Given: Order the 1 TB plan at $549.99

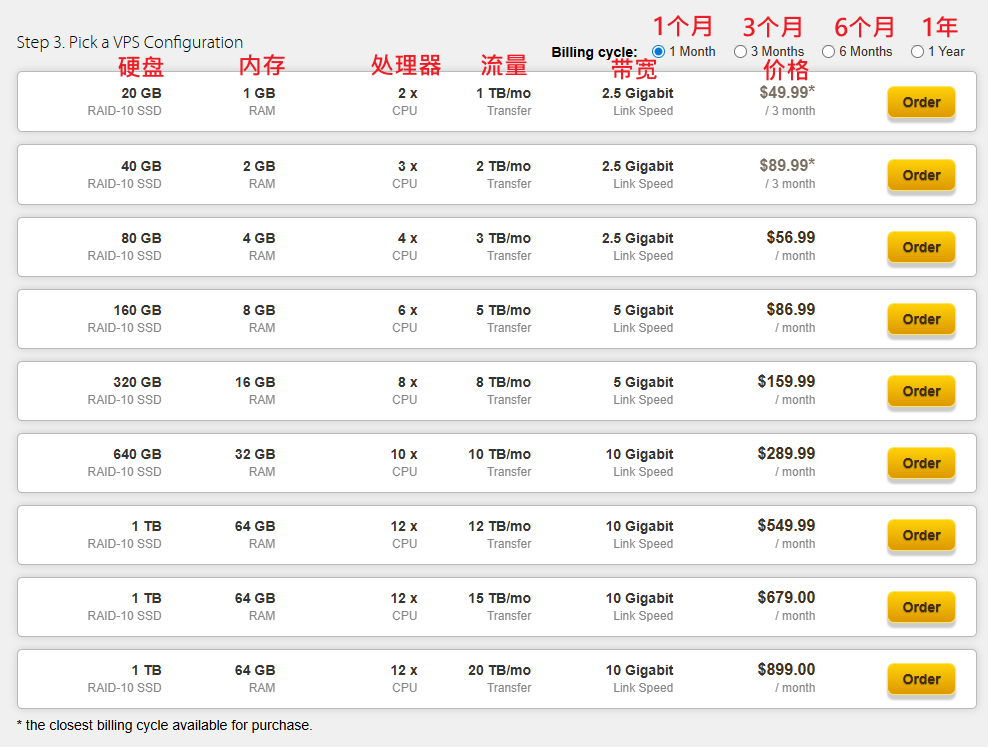Looking at the screenshot, I should pyautogui.click(x=920, y=535).
